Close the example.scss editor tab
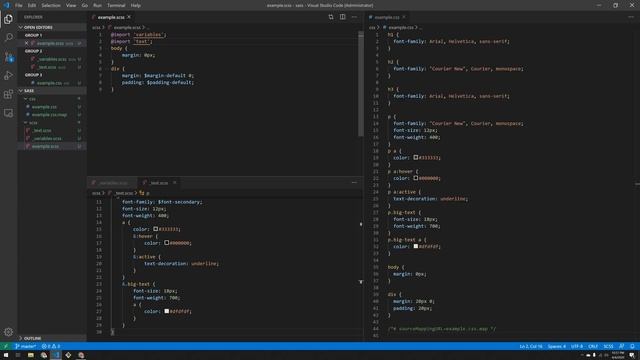The height and width of the screenshot is (360, 640). [129, 17]
